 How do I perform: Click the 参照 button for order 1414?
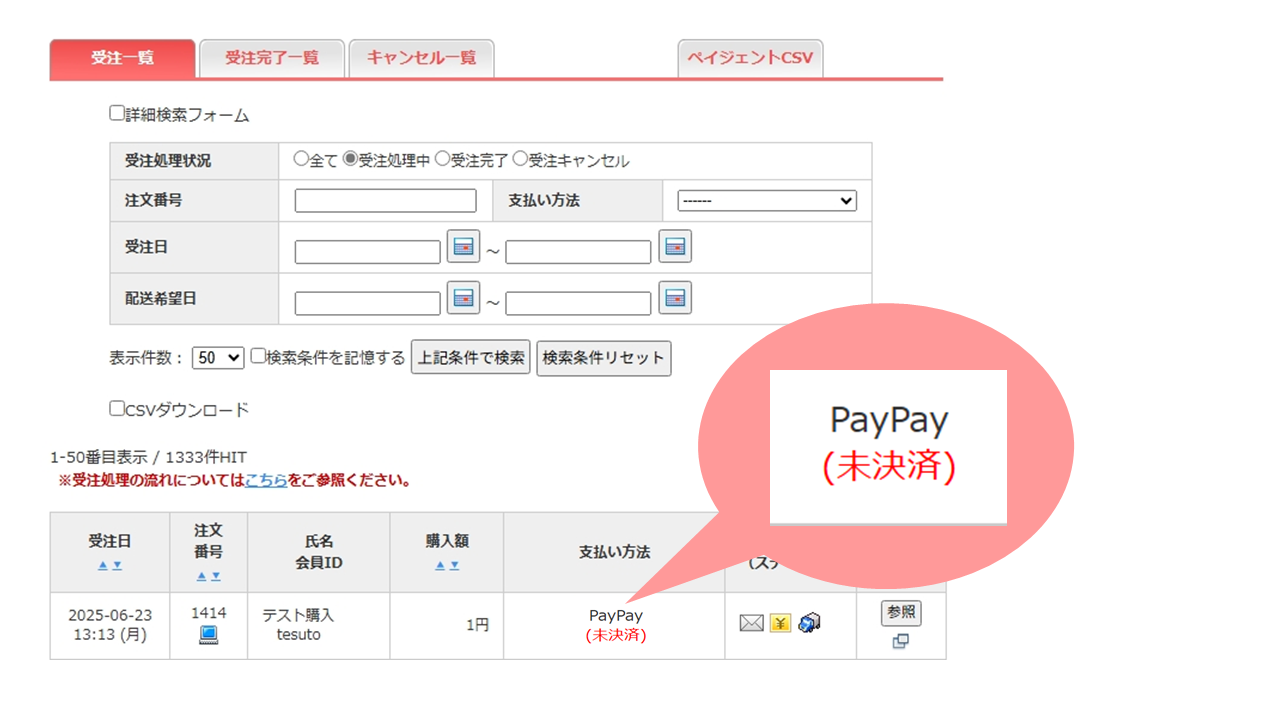click(901, 613)
